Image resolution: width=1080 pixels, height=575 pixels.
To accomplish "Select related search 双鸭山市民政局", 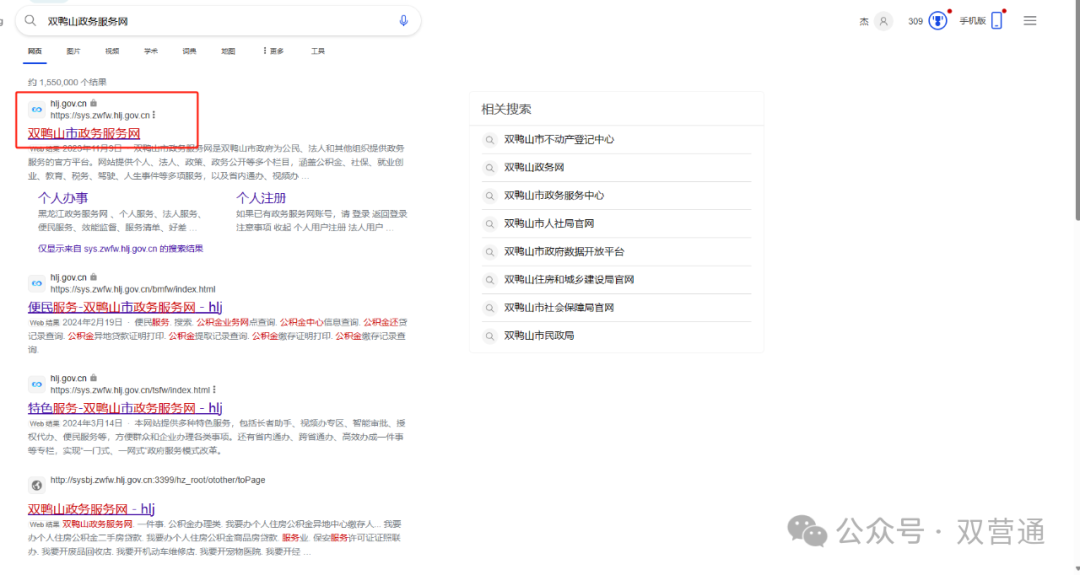I will [x=539, y=336].
